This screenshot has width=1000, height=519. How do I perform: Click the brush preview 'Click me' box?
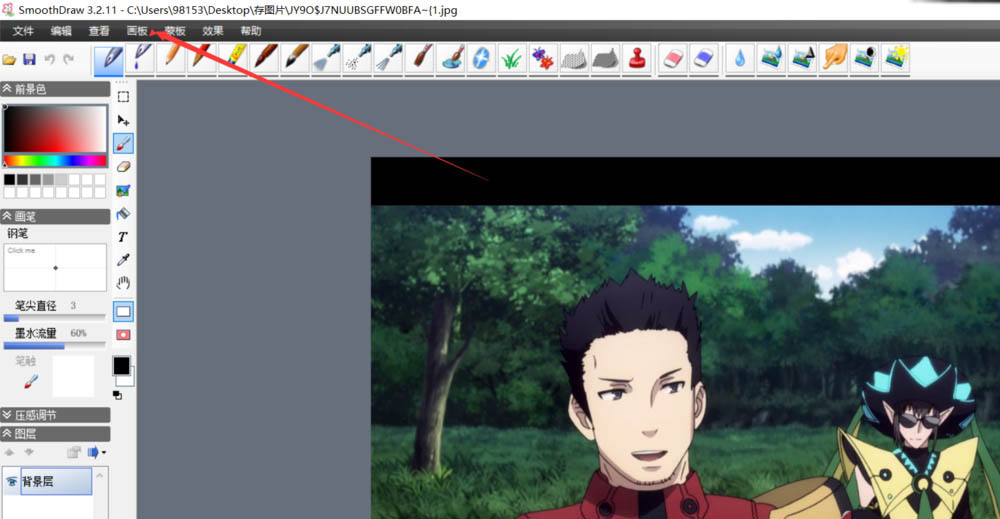55,267
